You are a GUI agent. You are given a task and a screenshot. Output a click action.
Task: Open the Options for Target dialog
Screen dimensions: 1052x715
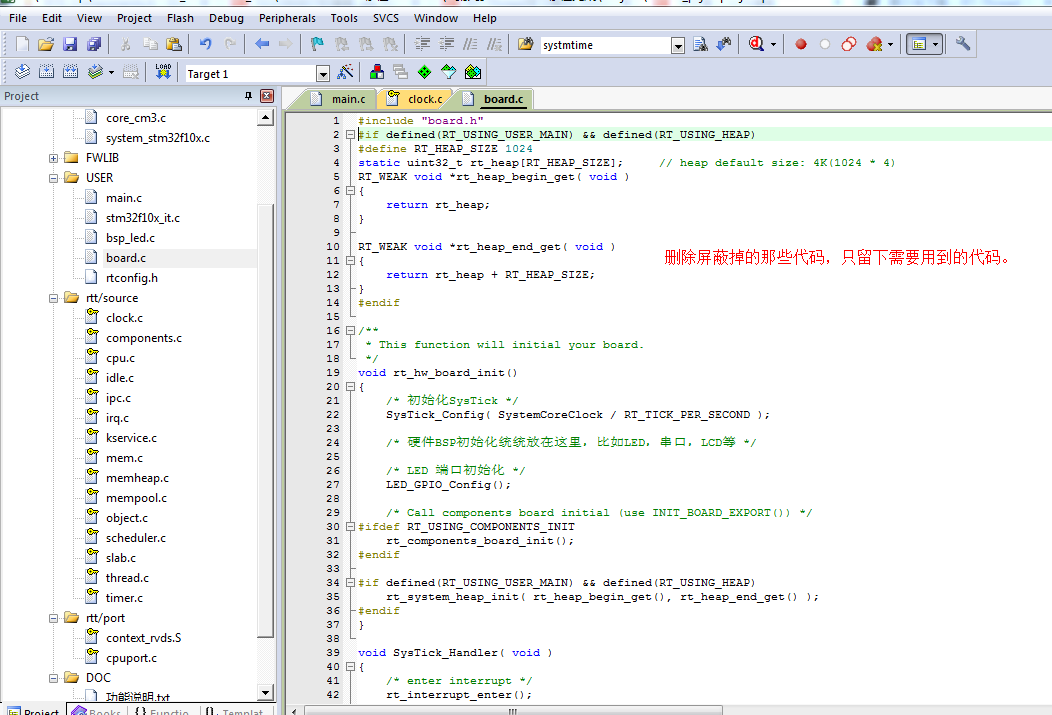click(344, 71)
